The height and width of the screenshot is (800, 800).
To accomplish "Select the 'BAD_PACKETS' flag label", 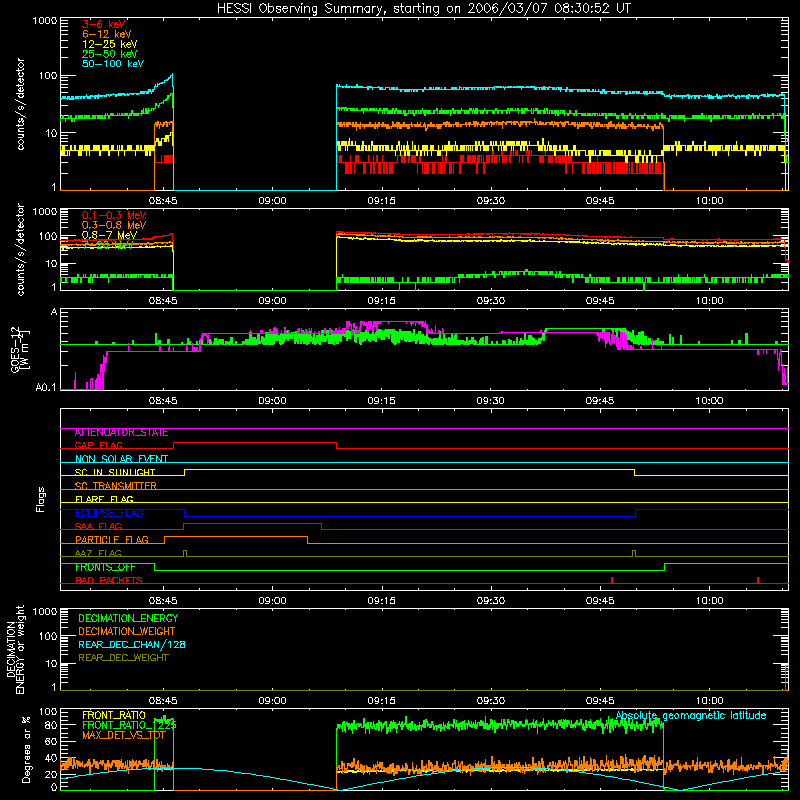I will coord(109,581).
